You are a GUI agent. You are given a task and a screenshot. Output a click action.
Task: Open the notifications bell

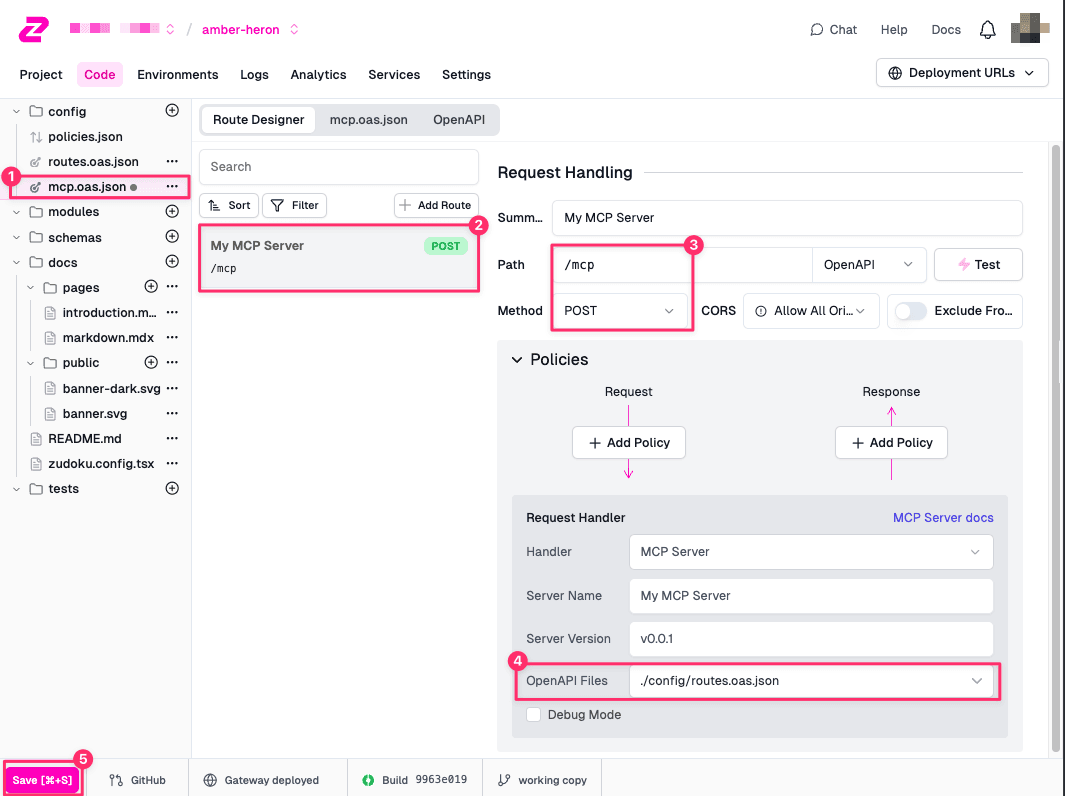pyautogui.click(x=987, y=29)
